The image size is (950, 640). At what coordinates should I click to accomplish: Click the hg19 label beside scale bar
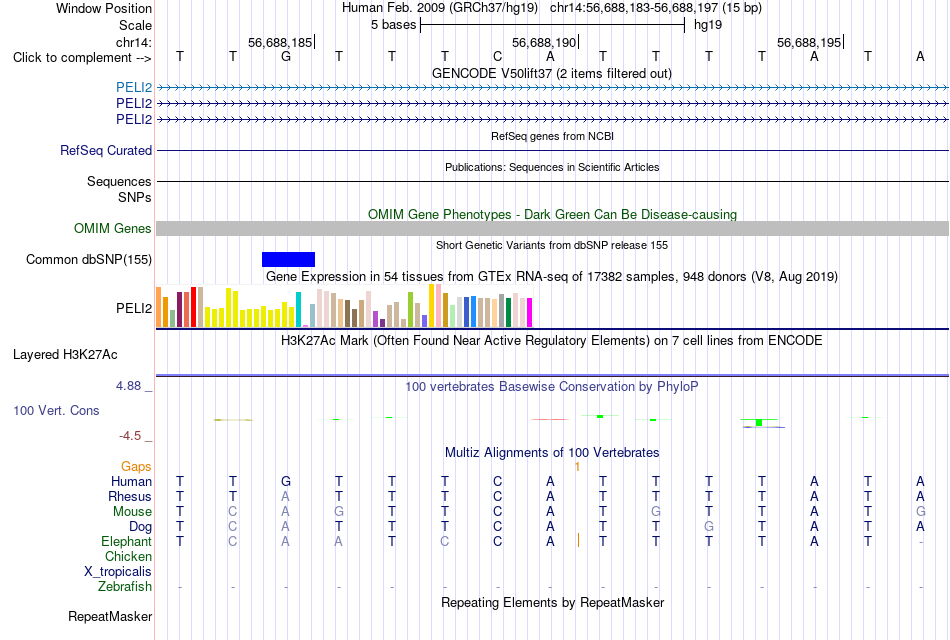708,25
